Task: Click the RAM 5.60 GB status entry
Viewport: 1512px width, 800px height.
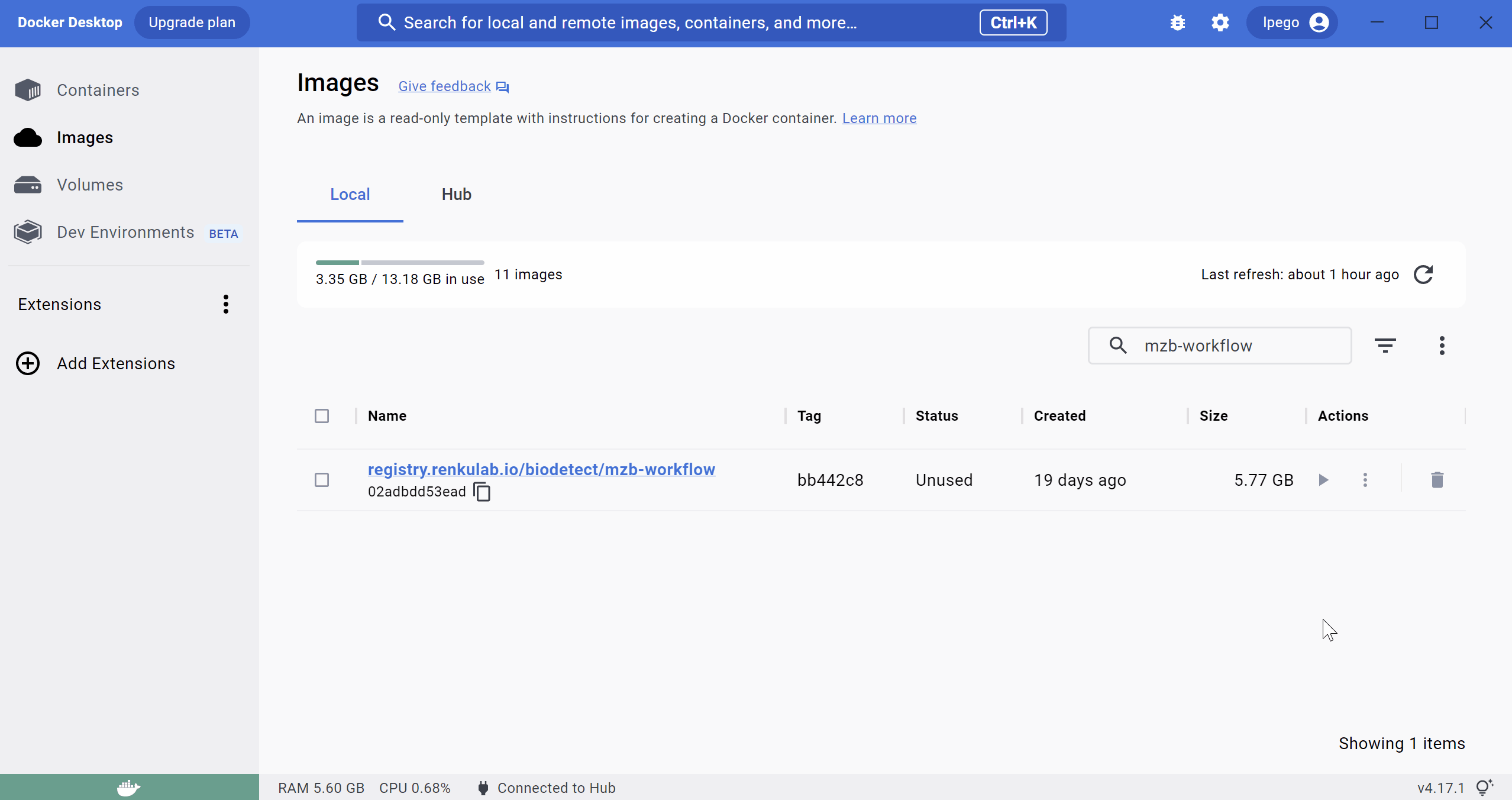Action: (321, 788)
